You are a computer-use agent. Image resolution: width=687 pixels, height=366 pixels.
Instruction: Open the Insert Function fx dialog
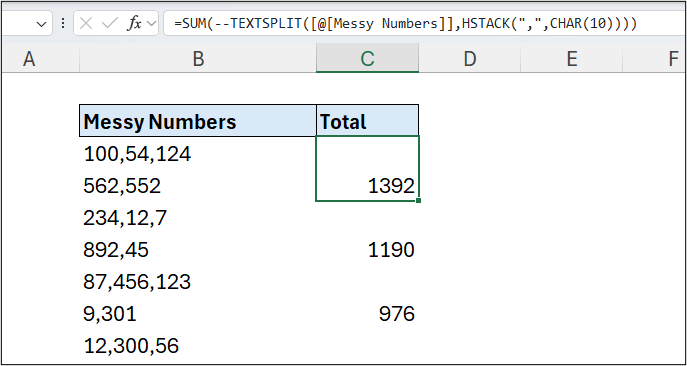click(134, 24)
